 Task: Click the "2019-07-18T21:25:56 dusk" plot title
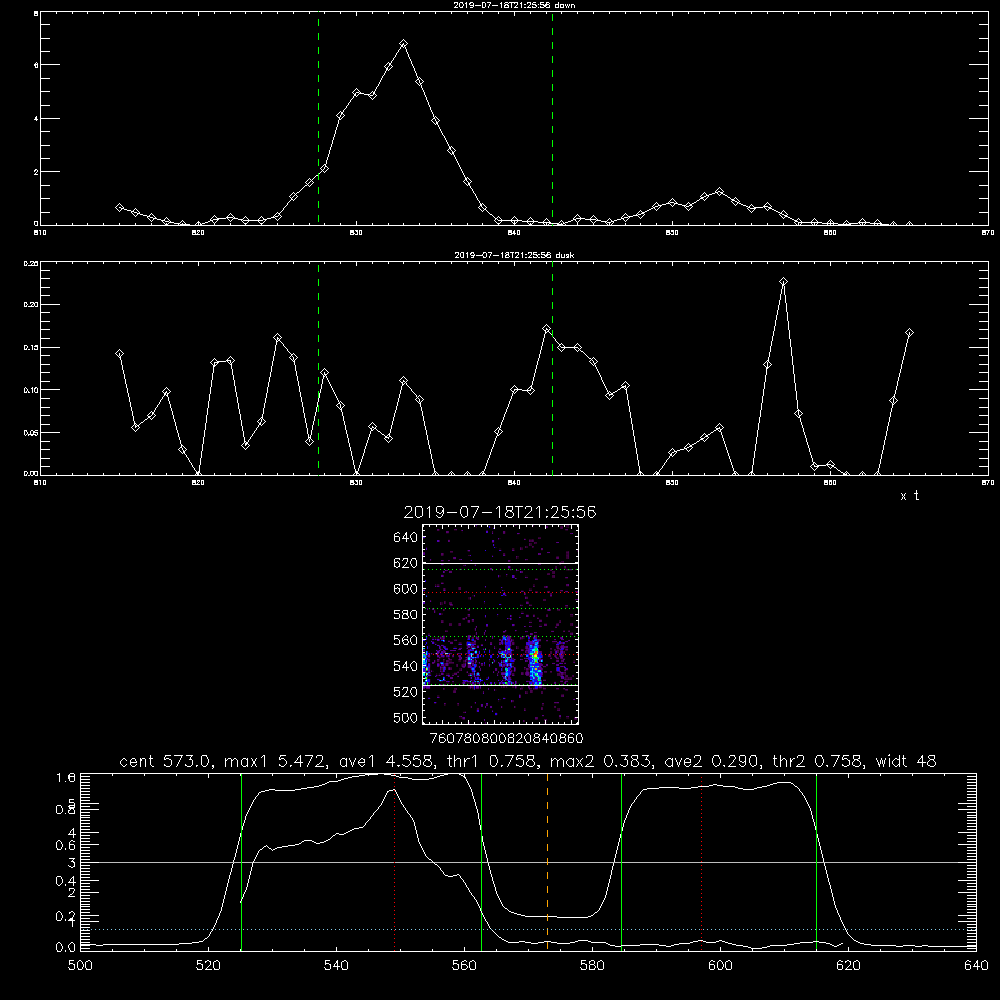coord(514,255)
